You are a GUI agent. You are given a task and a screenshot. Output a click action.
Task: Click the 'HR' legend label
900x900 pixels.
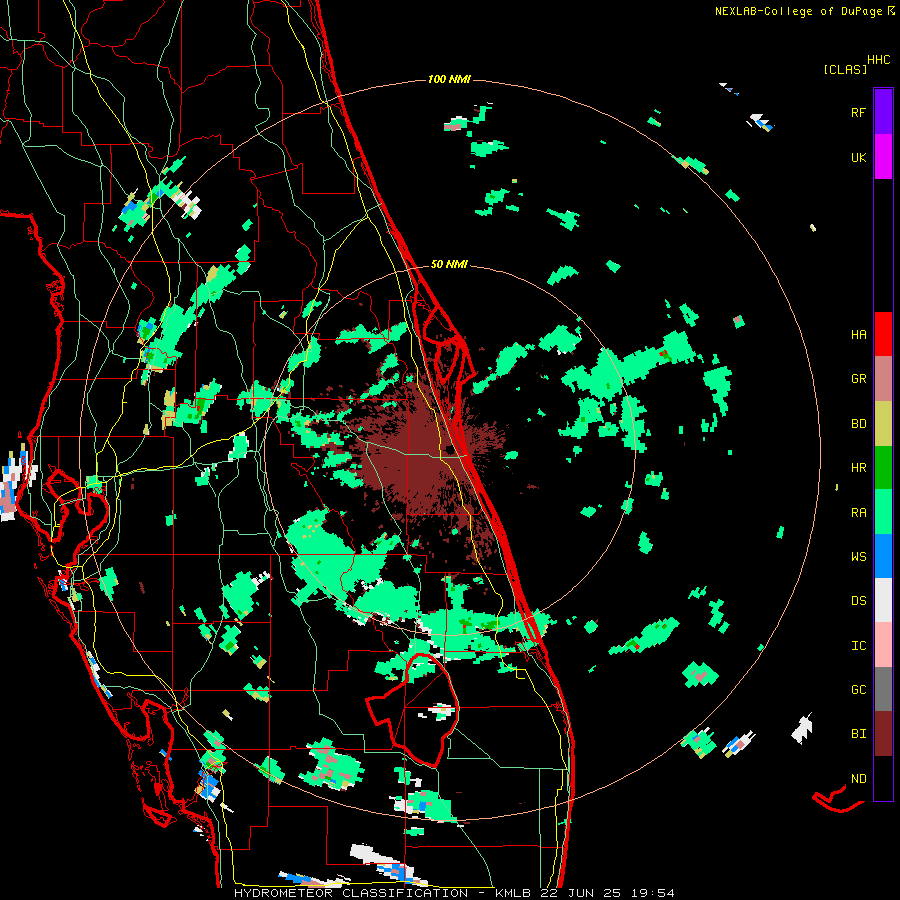(x=858, y=468)
